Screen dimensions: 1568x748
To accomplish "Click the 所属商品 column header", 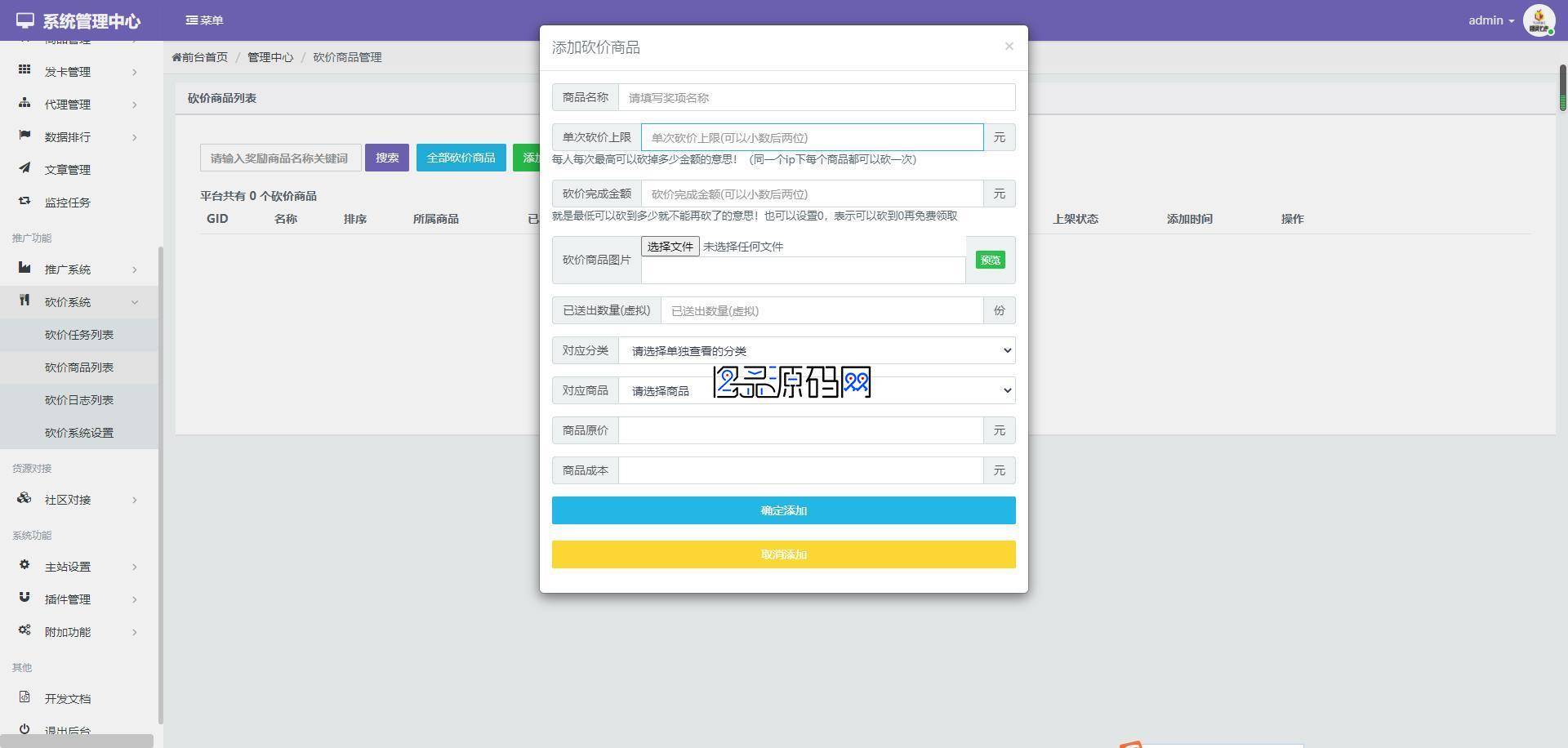I will point(435,219).
